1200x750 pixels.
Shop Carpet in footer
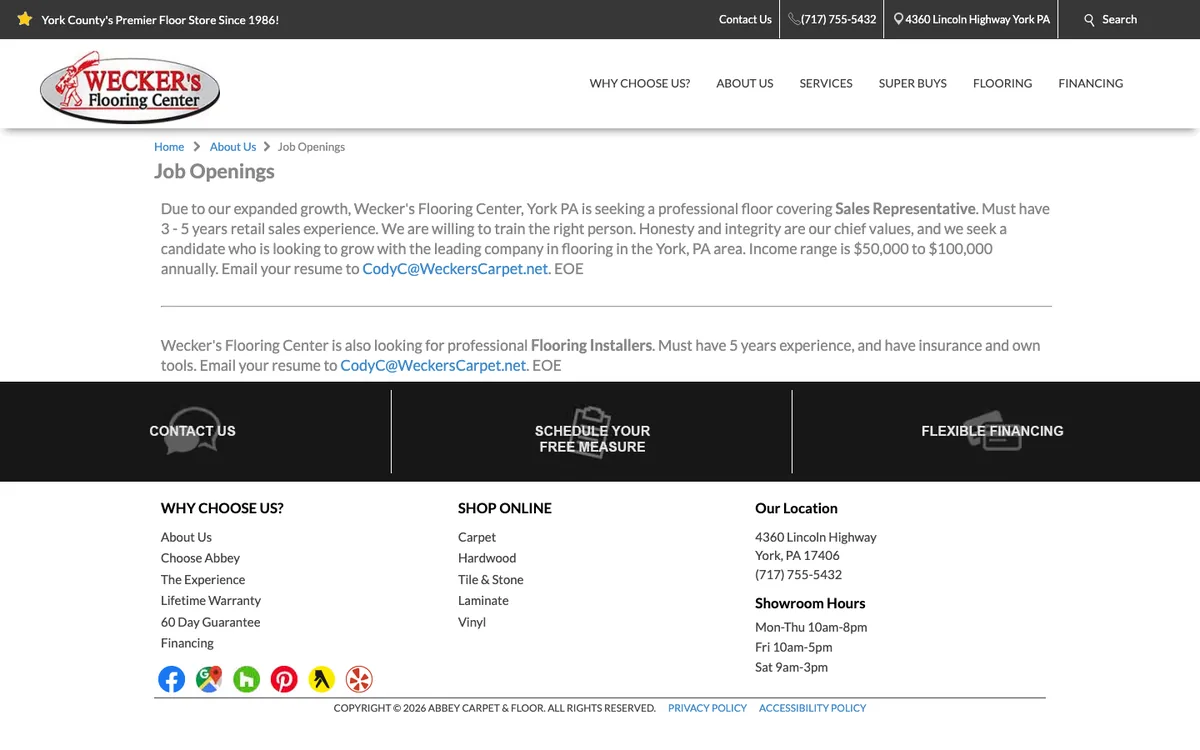477,537
